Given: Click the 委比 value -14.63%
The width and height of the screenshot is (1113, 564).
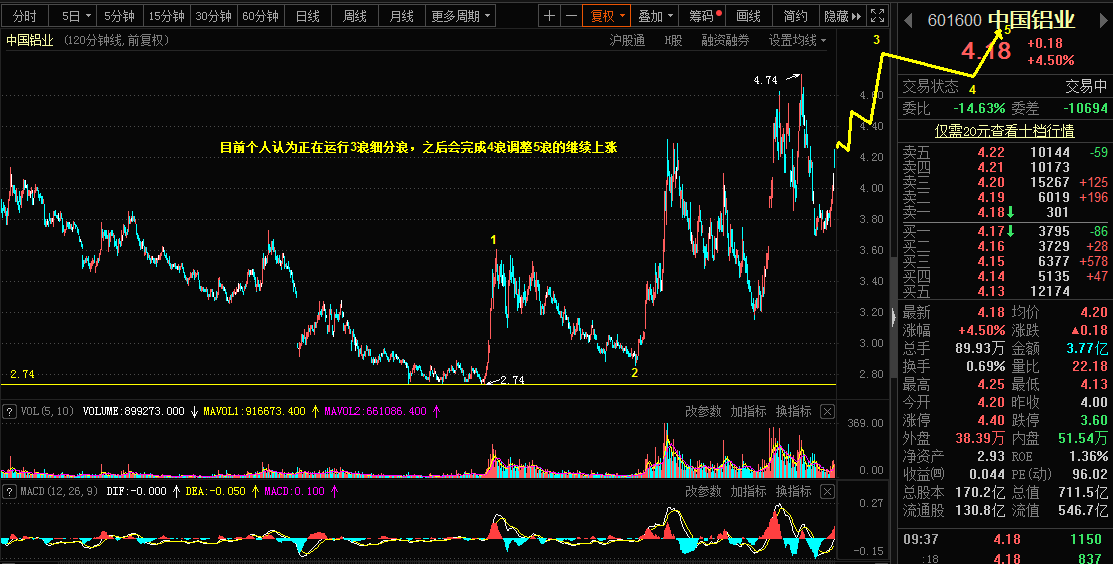Looking at the screenshot, I should [979, 109].
